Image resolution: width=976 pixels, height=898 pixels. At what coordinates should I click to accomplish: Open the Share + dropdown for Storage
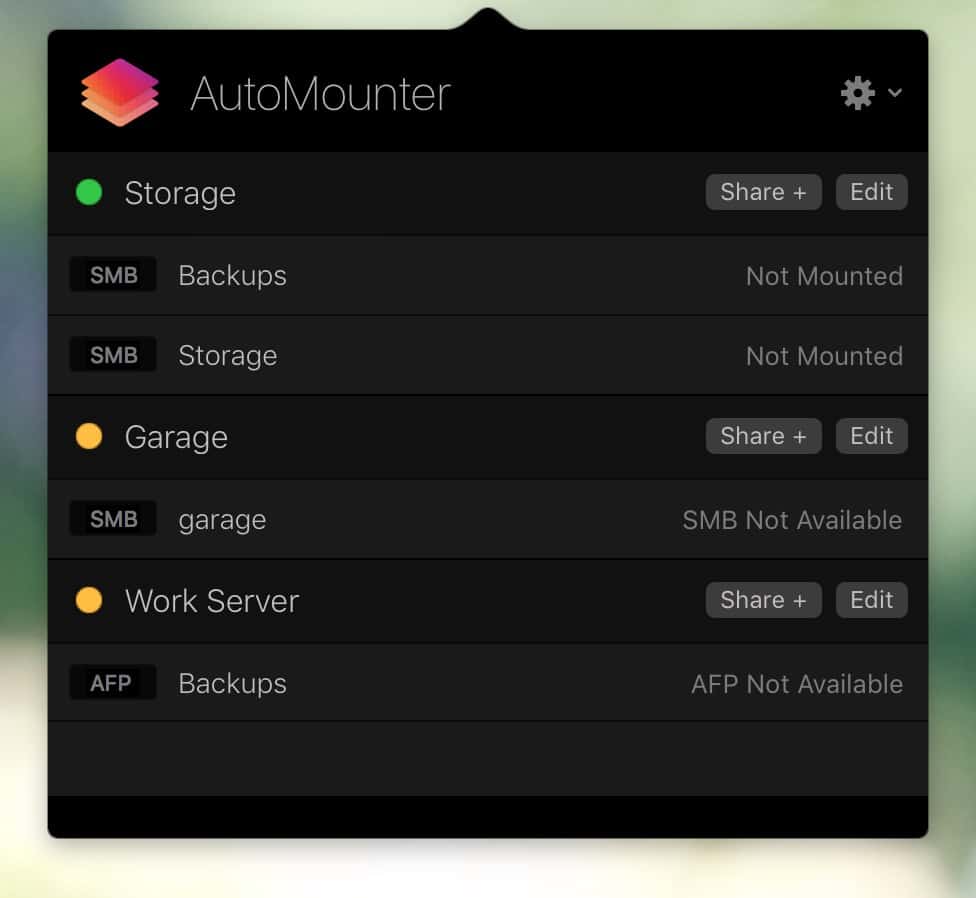(763, 192)
